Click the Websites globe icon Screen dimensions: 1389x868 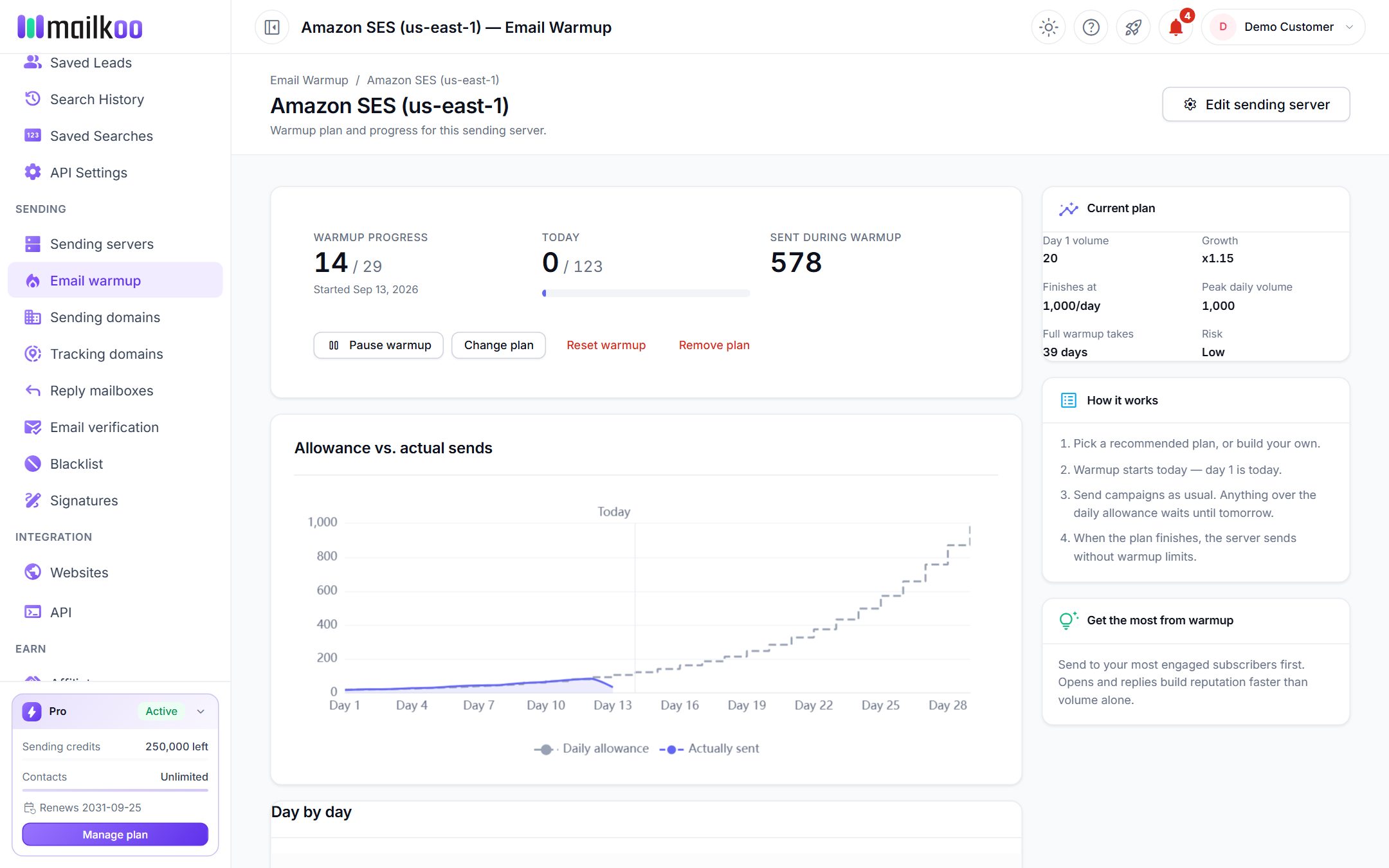tap(33, 572)
